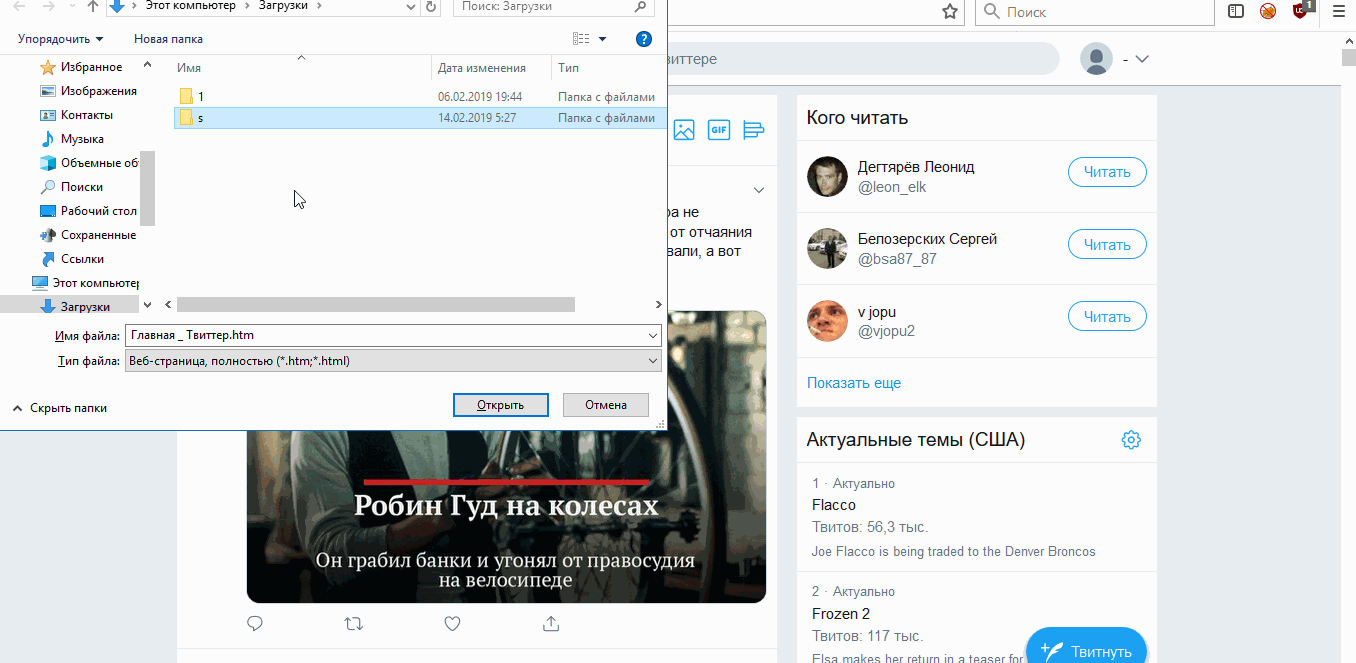Follow Дегтярёв Леонид with Читать

[1107, 172]
